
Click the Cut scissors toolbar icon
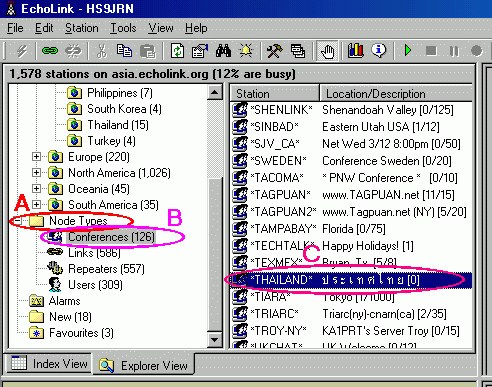pyautogui.click(x=102, y=51)
